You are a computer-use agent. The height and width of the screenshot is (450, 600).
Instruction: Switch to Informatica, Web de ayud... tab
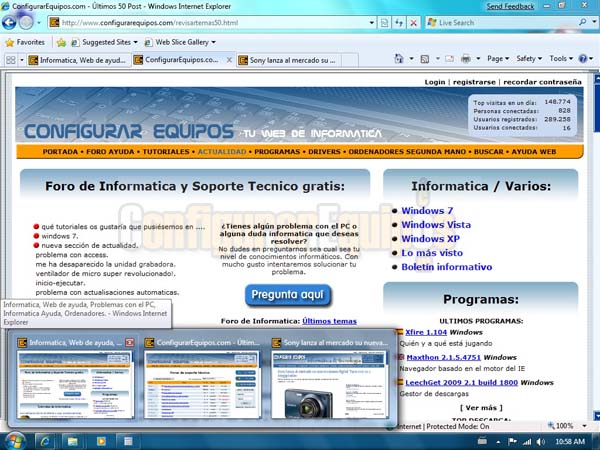(x=78, y=60)
